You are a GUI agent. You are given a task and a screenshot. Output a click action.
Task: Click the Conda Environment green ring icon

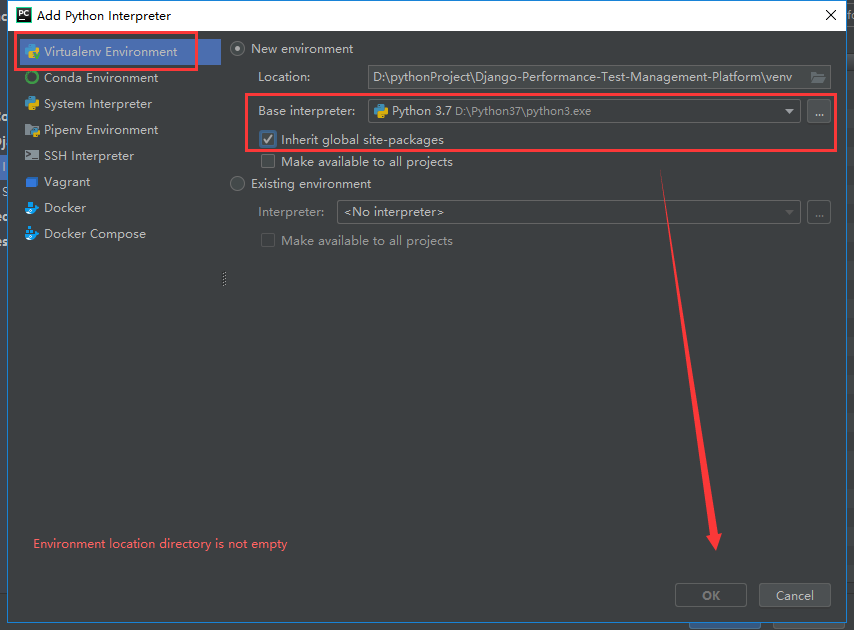coord(32,78)
